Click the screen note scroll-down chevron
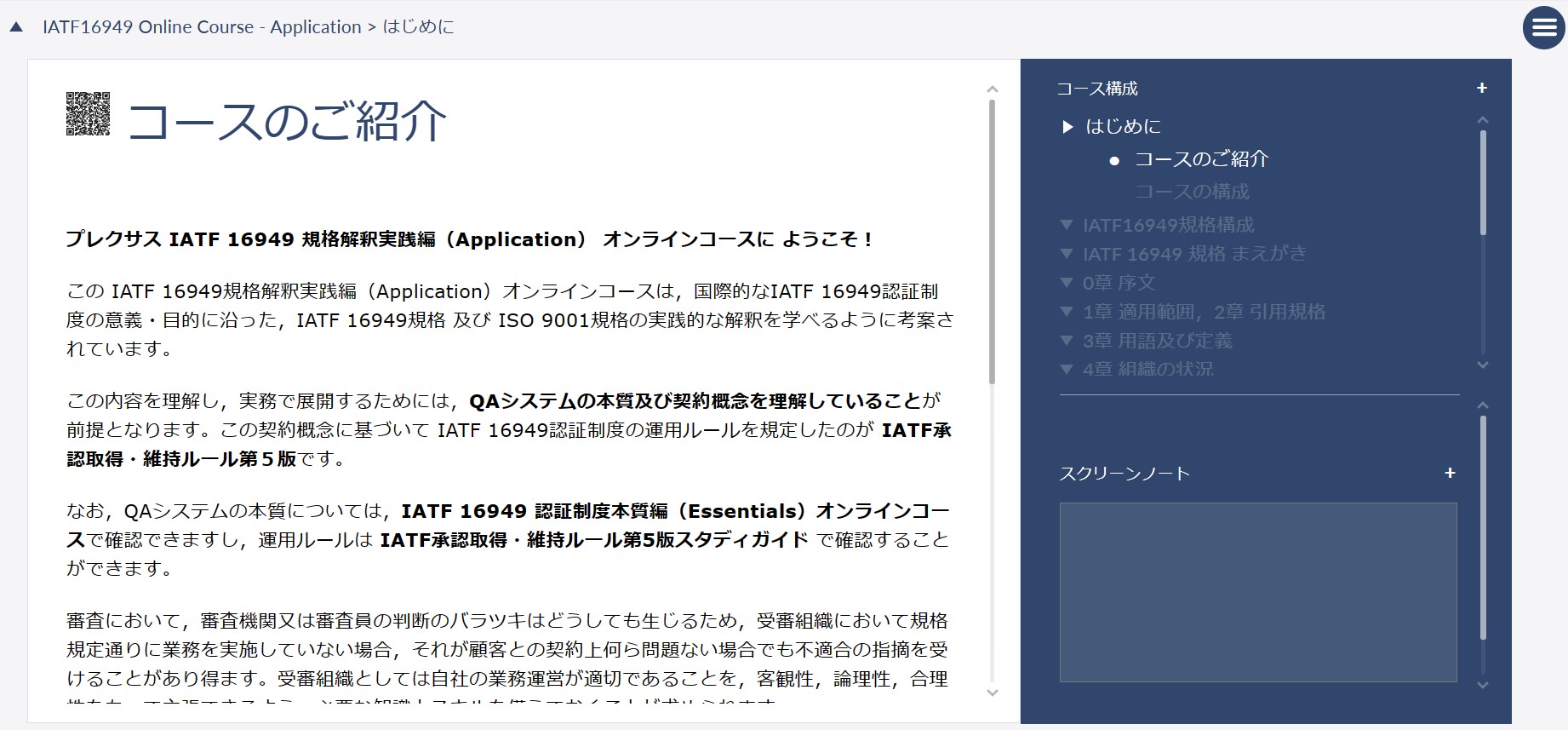 pyautogui.click(x=1483, y=685)
